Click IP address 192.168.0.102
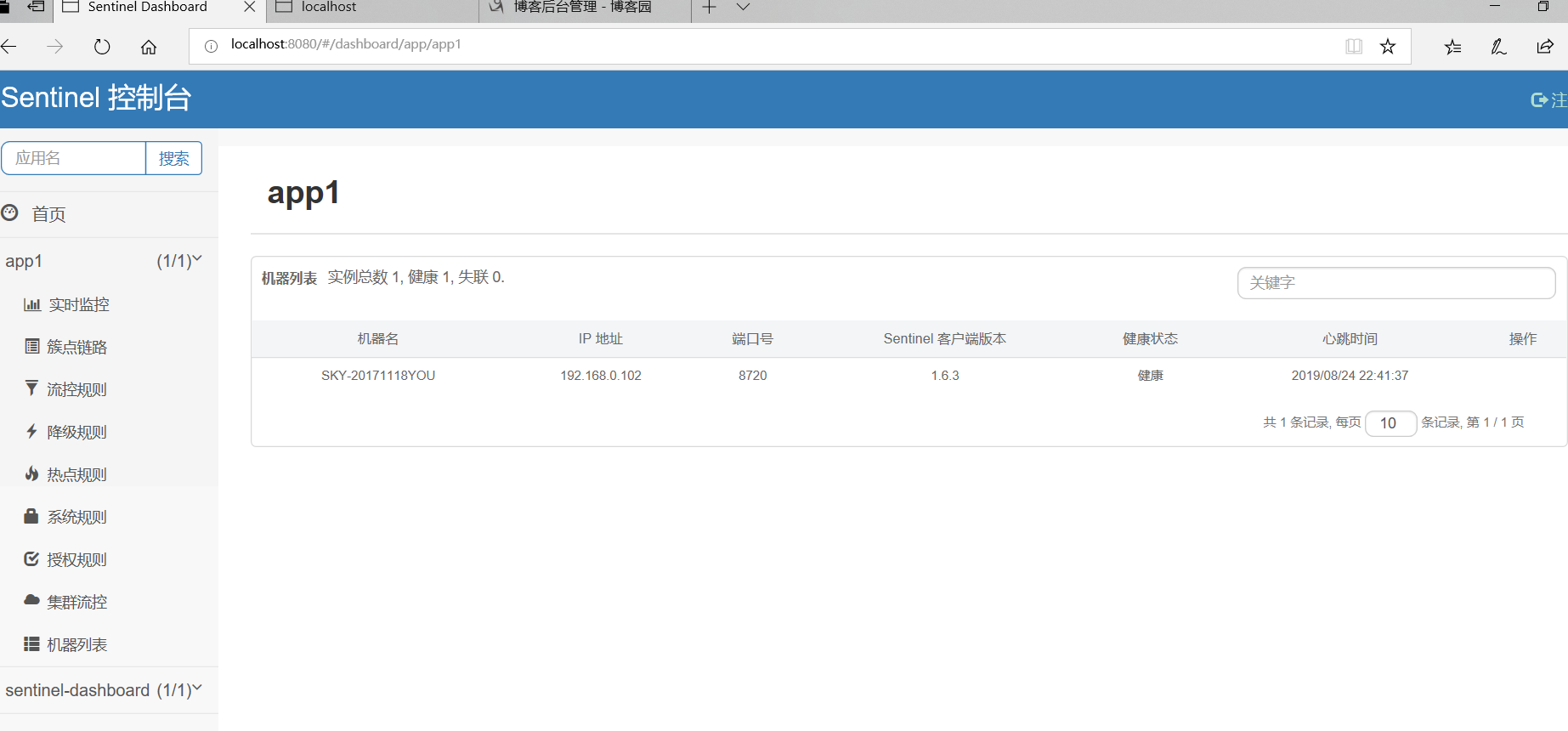The width and height of the screenshot is (1568, 731). click(x=601, y=376)
